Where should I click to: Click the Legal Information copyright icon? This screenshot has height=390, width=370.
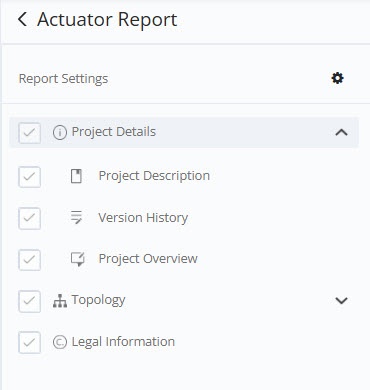click(x=60, y=342)
